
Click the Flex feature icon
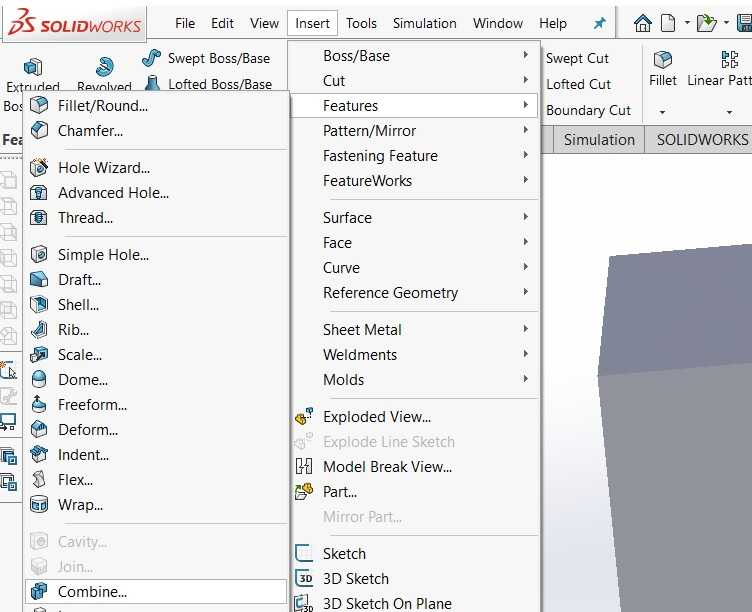tap(39, 479)
